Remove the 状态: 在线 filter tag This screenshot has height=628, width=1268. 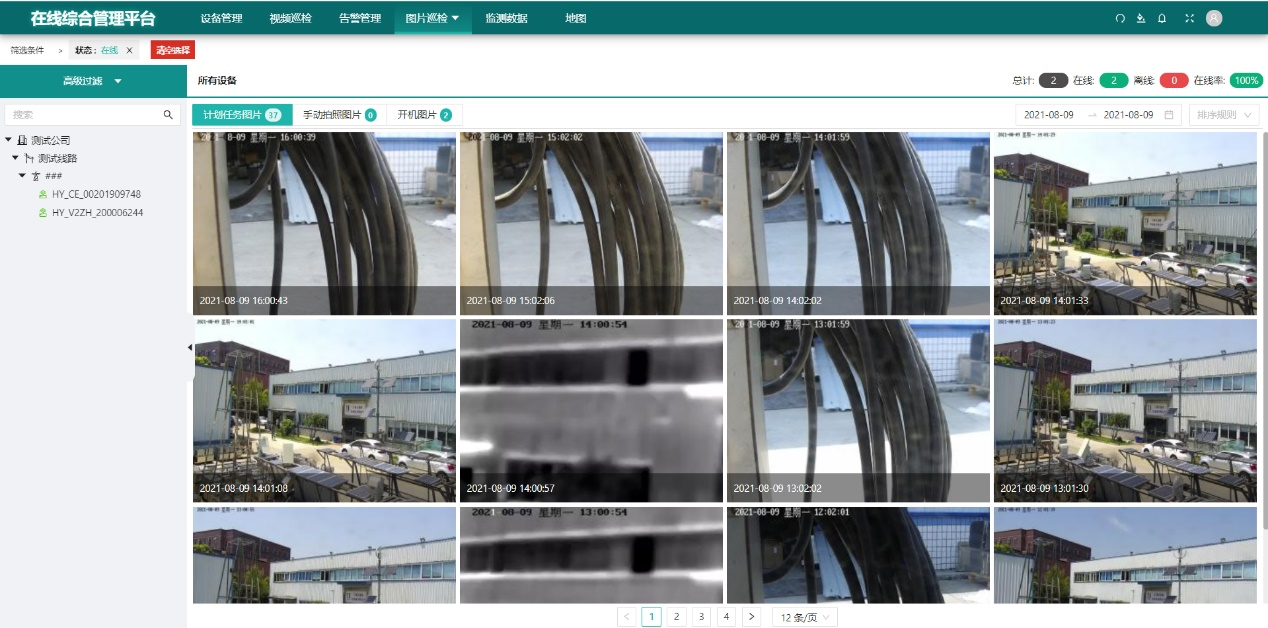tap(129, 50)
